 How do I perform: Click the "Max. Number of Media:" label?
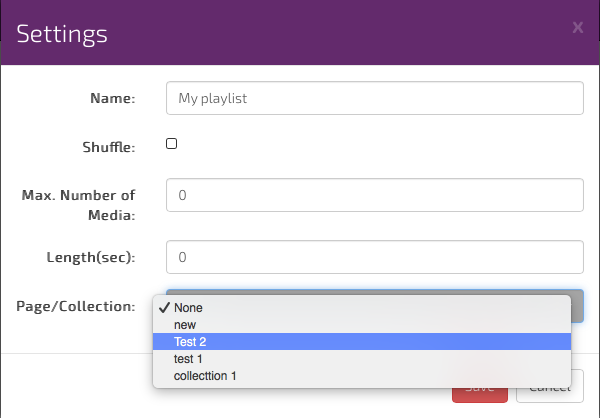tap(78, 204)
